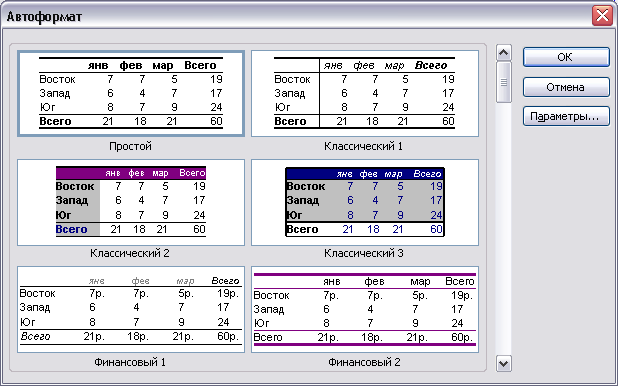Click the Простой caption label
Image resolution: width=618 pixels, height=386 pixels.
(x=130, y=146)
